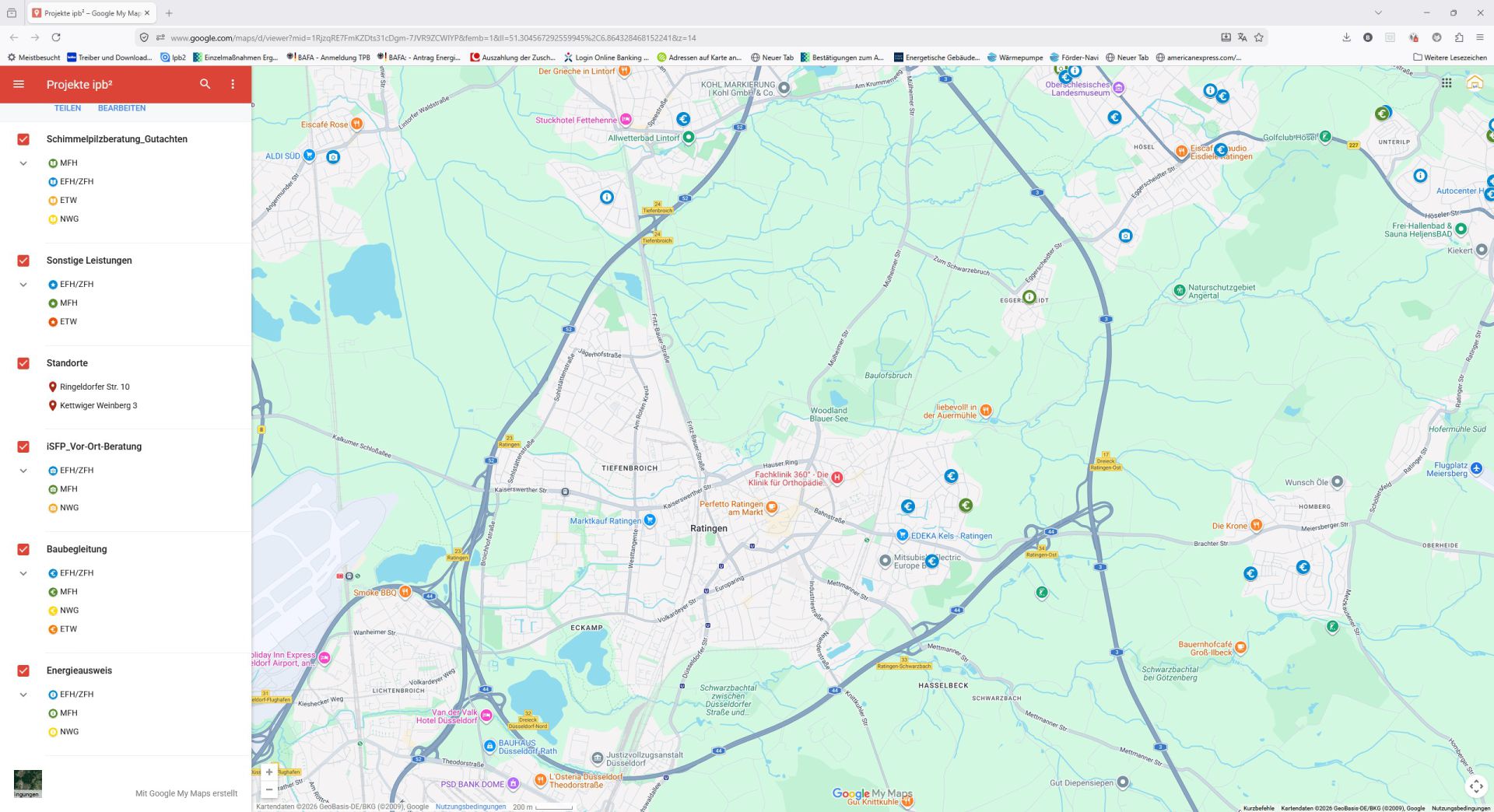Click the ALDI SÜD shopping marker
Screen dimensions: 1494x812
309,156
